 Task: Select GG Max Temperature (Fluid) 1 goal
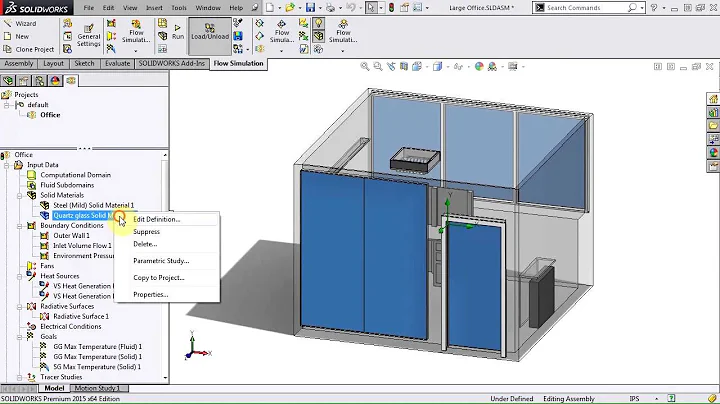pyautogui.click(x=97, y=347)
